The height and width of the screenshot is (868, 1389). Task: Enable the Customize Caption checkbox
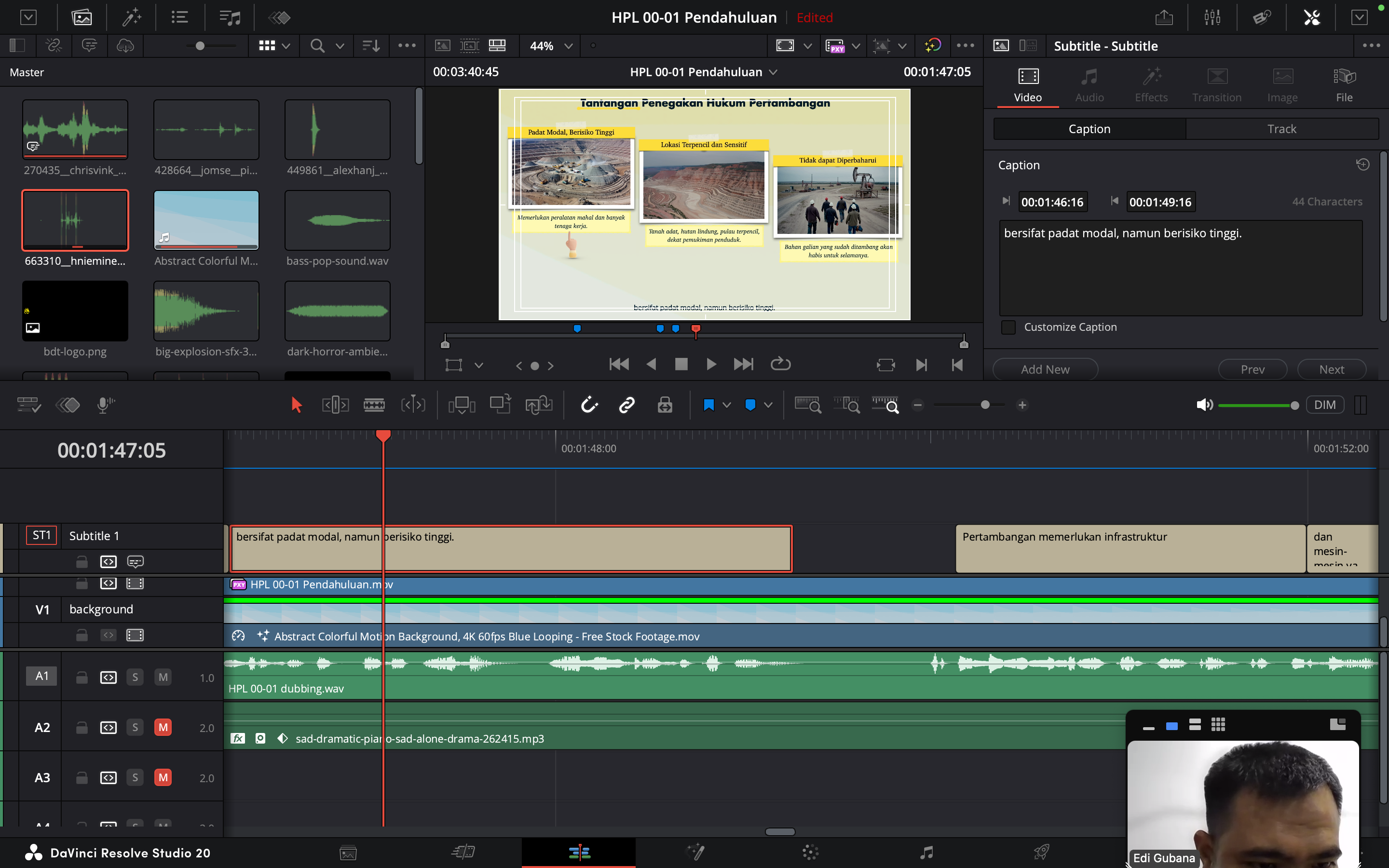[1008, 327]
